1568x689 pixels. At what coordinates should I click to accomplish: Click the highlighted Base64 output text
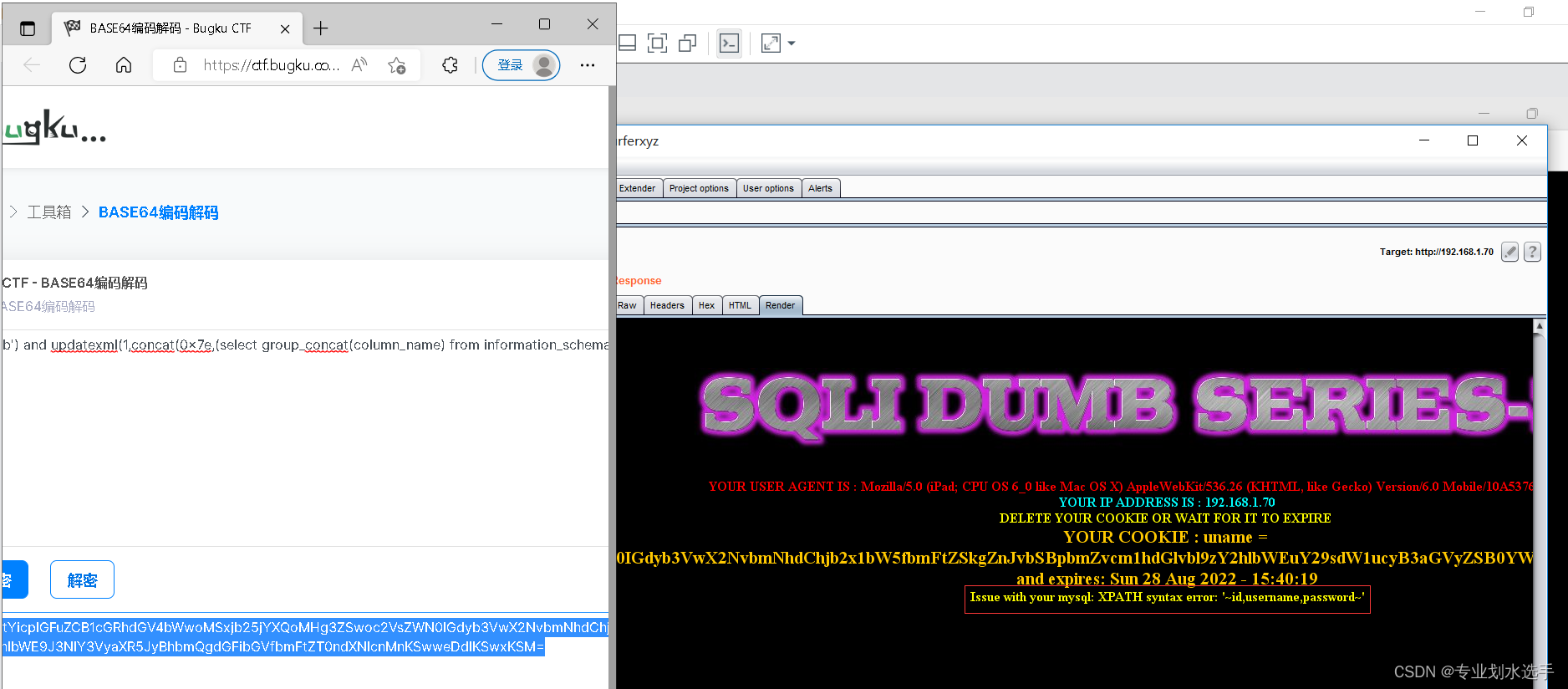(305, 637)
